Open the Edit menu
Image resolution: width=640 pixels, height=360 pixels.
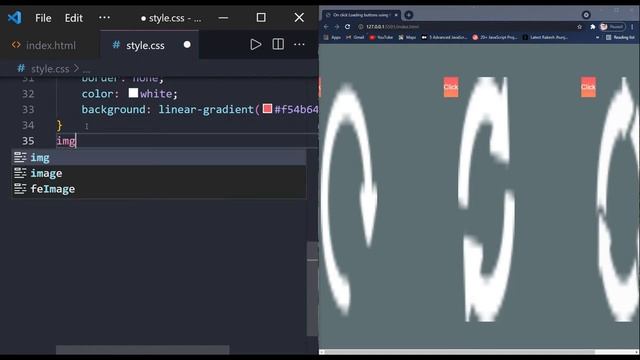pos(73,18)
